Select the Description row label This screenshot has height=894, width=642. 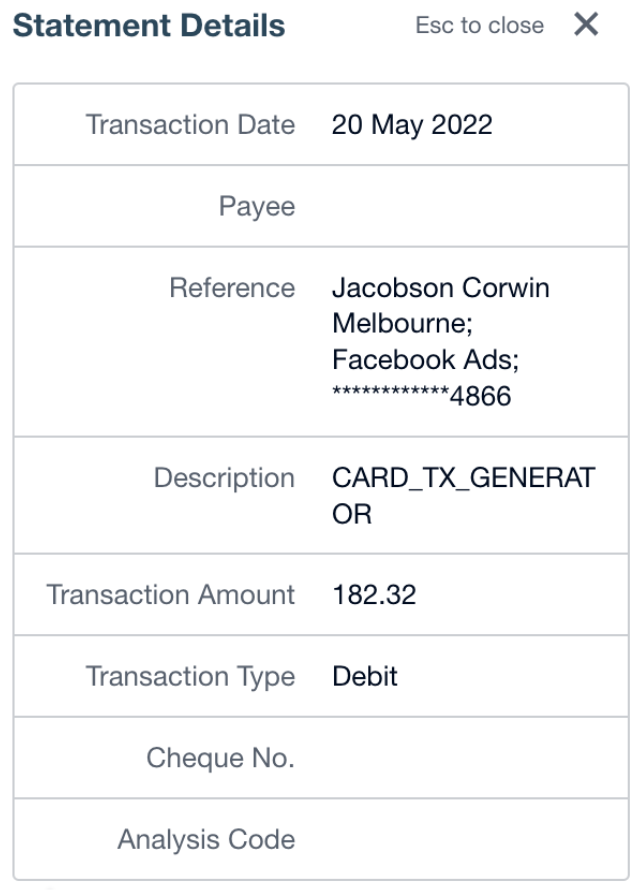[x=224, y=478]
